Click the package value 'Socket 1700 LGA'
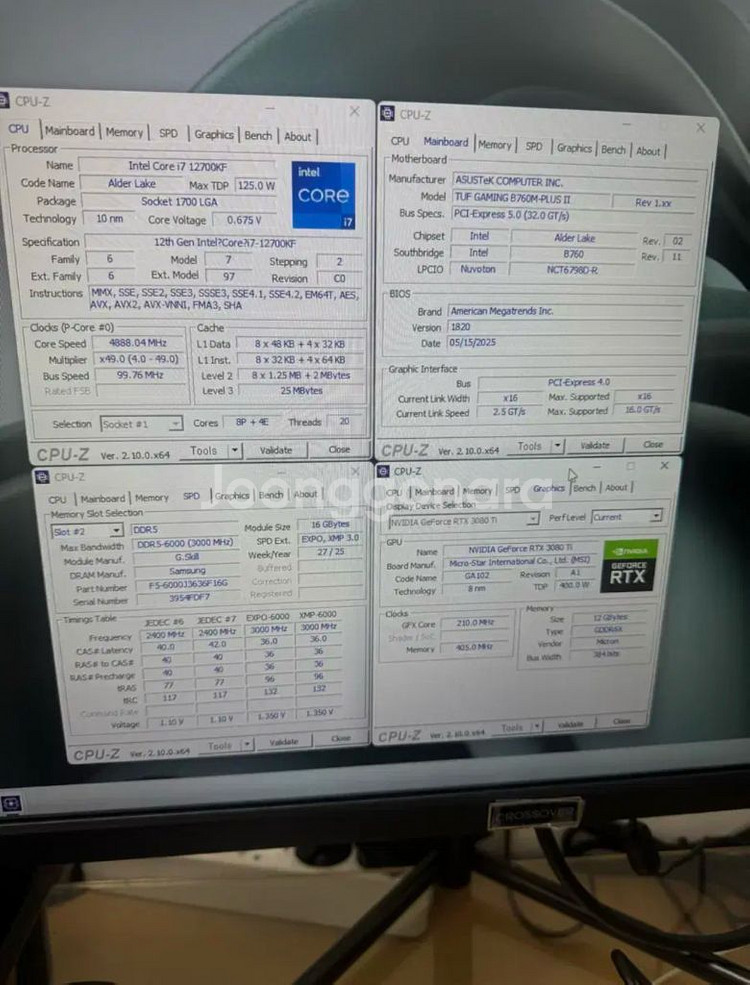Image resolution: width=750 pixels, height=985 pixels. 179,202
